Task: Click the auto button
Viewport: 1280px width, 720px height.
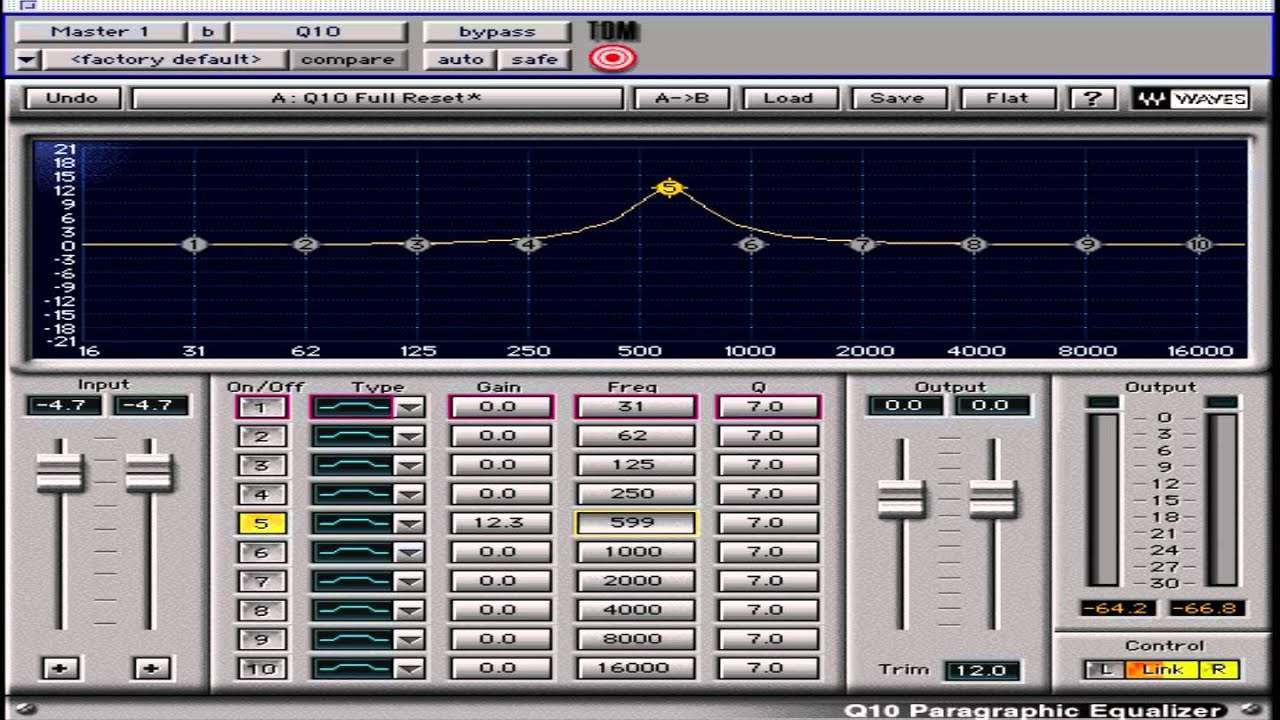Action: click(x=461, y=59)
